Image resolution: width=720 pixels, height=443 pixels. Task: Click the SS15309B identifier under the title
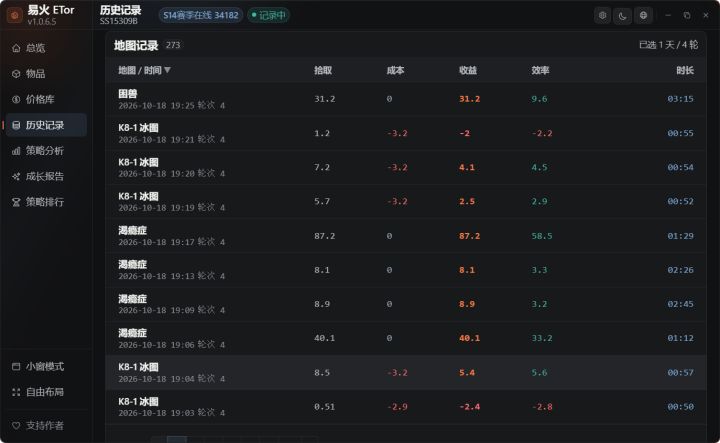coord(118,21)
